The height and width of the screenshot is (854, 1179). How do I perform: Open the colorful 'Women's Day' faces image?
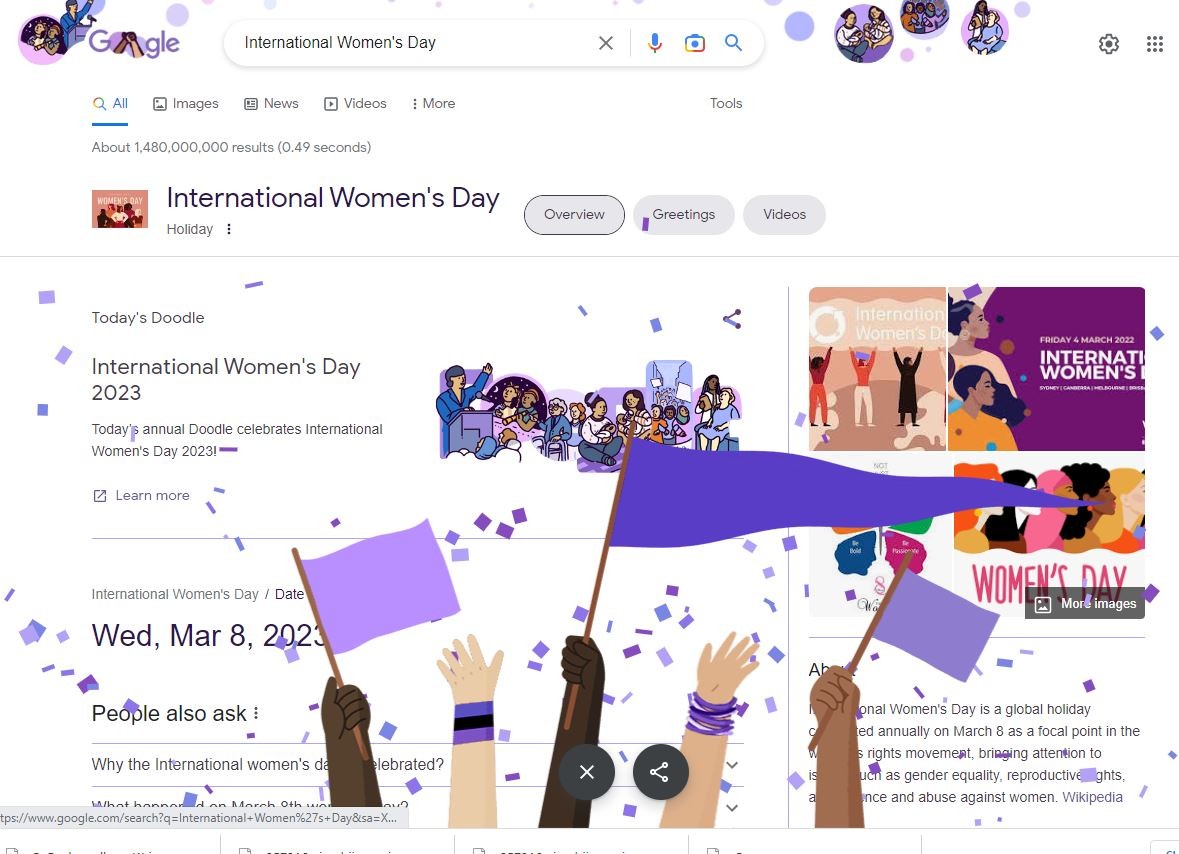pos(1049,535)
